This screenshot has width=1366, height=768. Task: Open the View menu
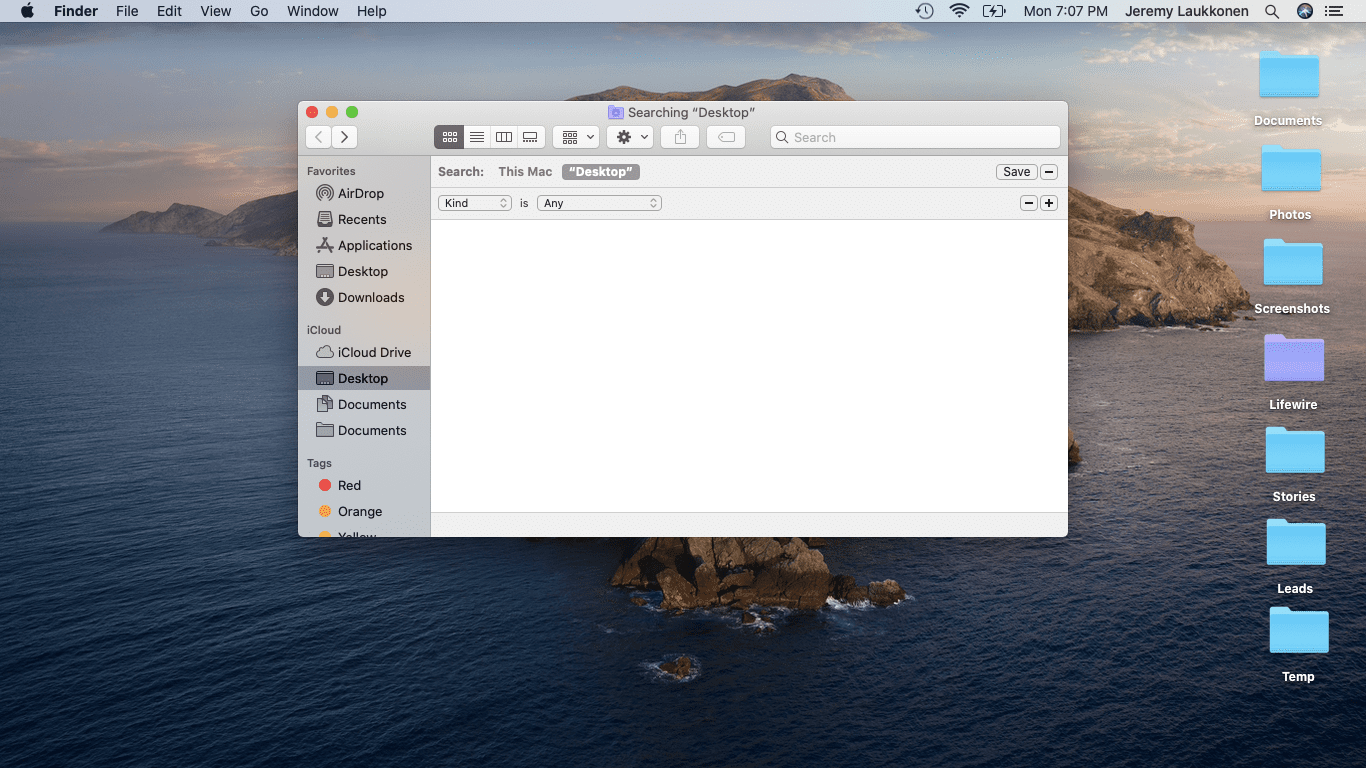pyautogui.click(x=215, y=11)
